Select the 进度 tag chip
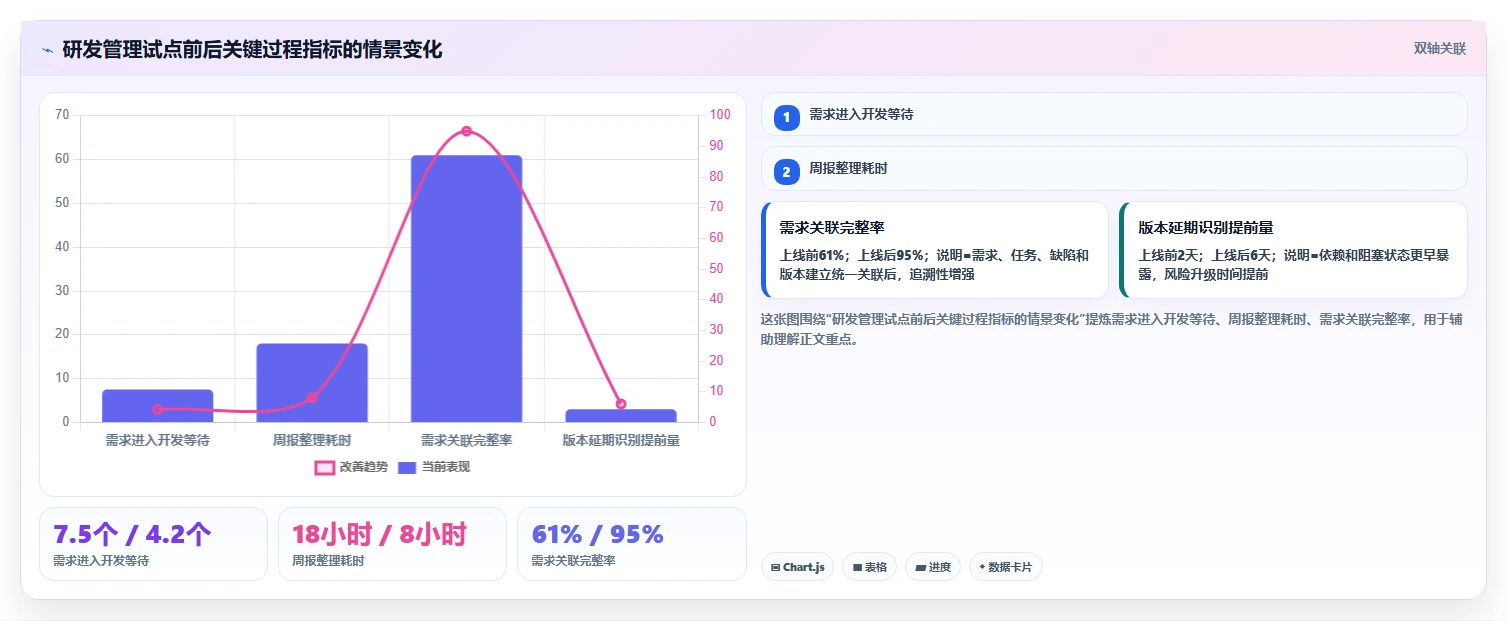1507x621 pixels. point(933,567)
